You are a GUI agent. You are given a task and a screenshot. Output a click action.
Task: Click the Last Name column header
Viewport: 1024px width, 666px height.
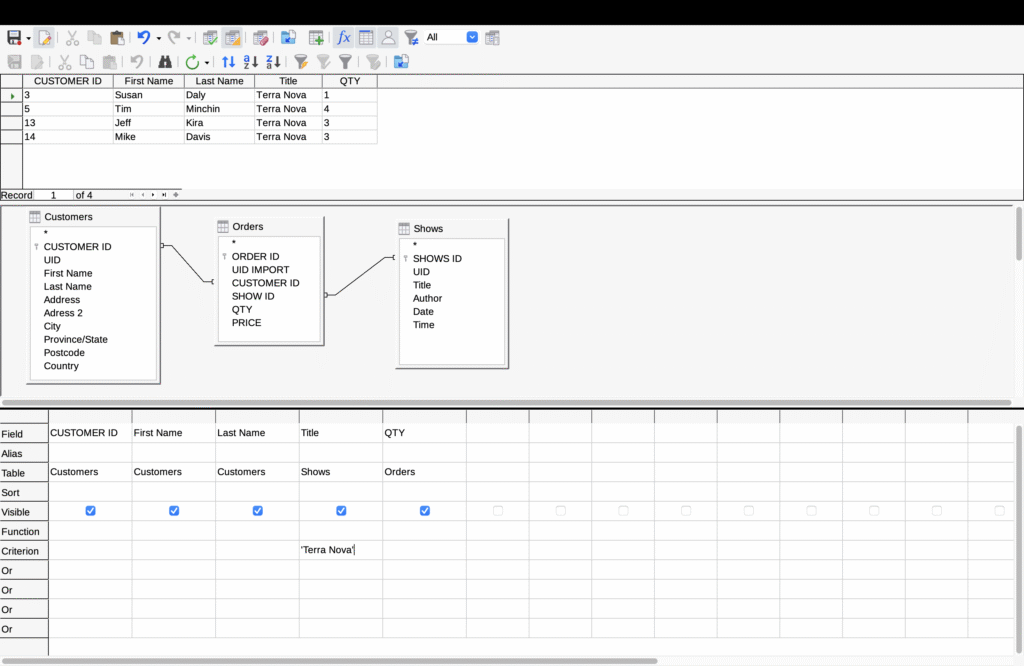(x=219, y=81)
